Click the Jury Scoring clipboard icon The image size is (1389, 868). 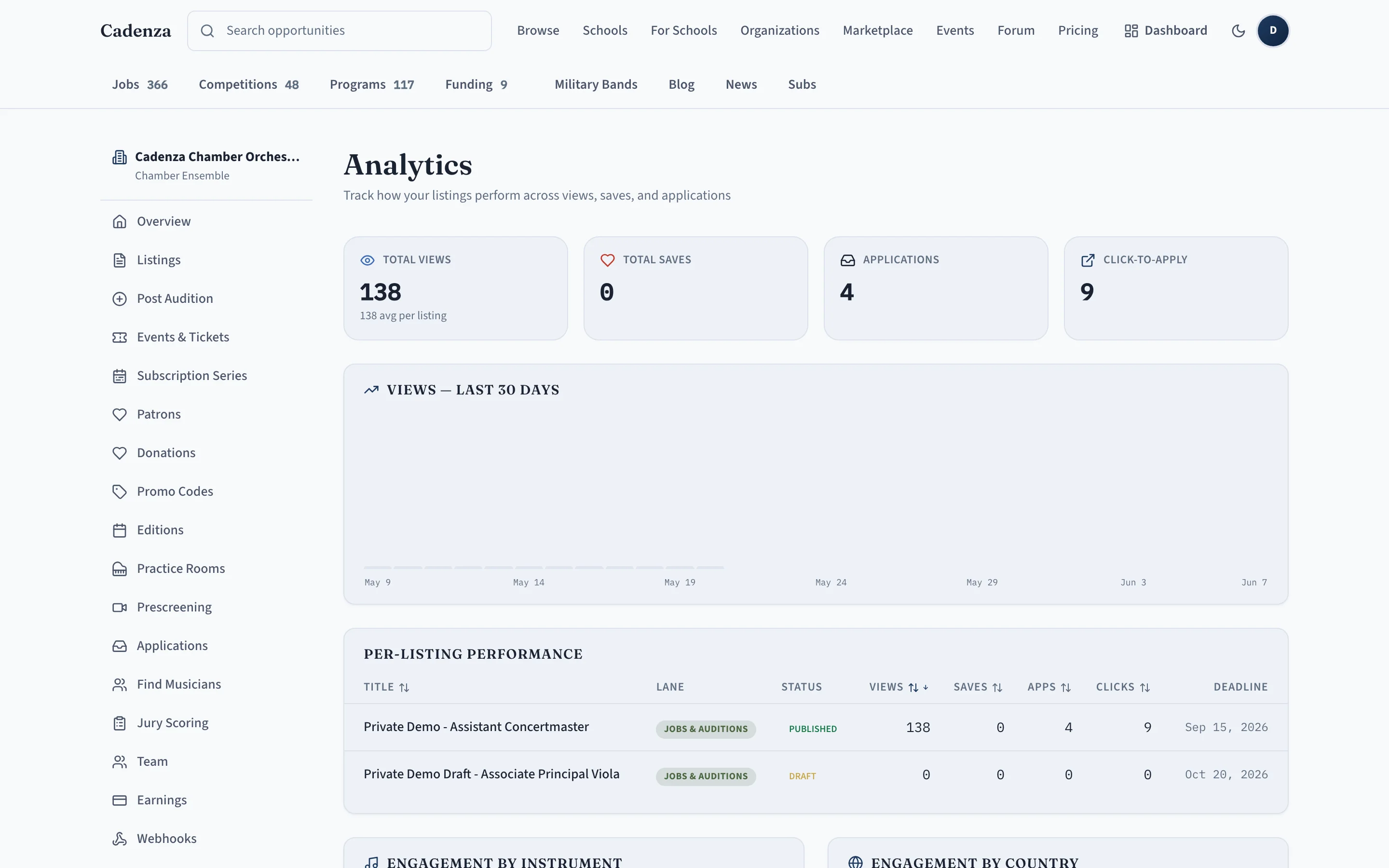click(x=120, y=723)
